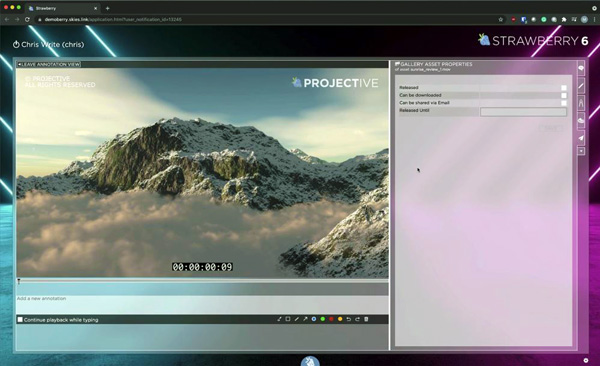Check the Released checkbox

coord(564,88)
